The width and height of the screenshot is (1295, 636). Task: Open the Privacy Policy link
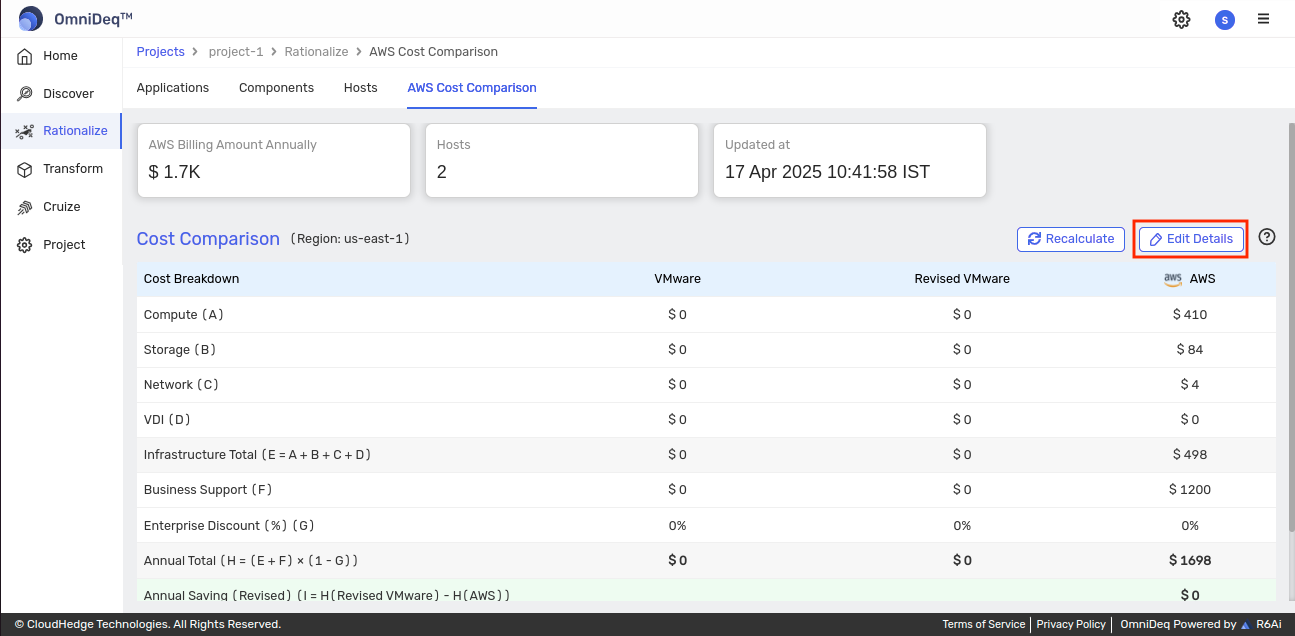pyautogui.click(x=1071, y=624)
